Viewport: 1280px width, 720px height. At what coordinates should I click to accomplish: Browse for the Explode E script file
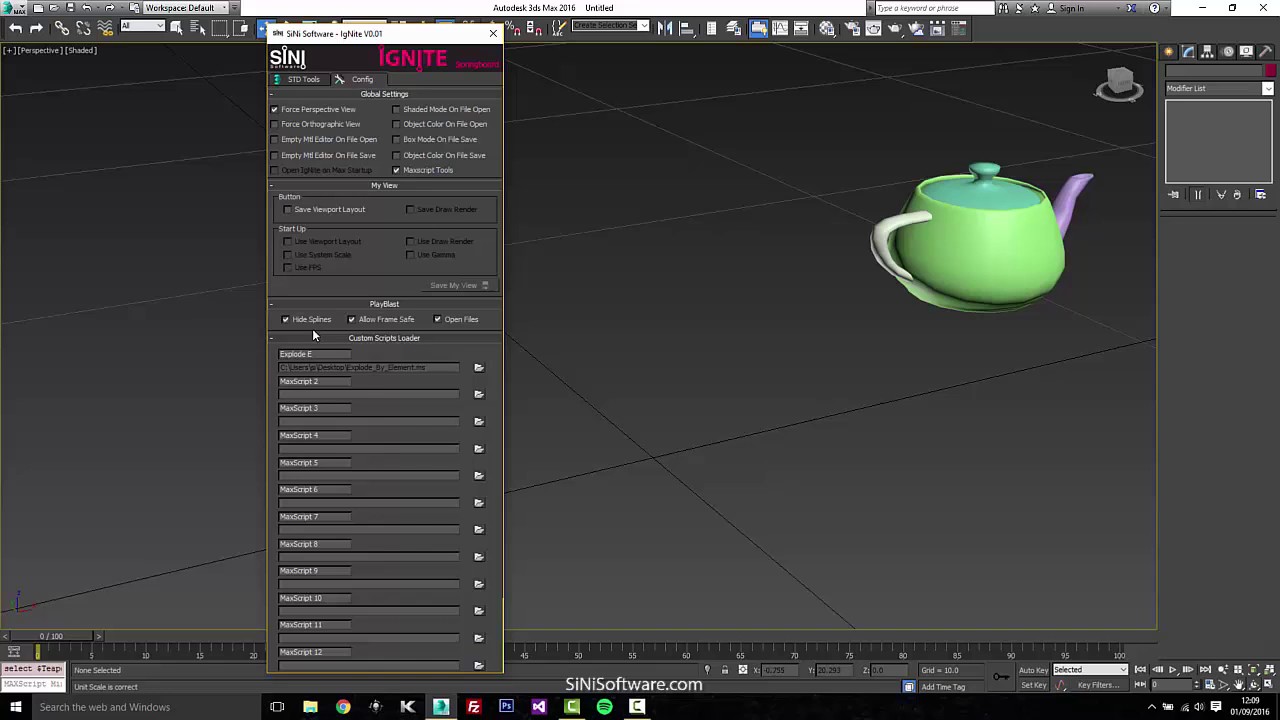coord(479,368)
